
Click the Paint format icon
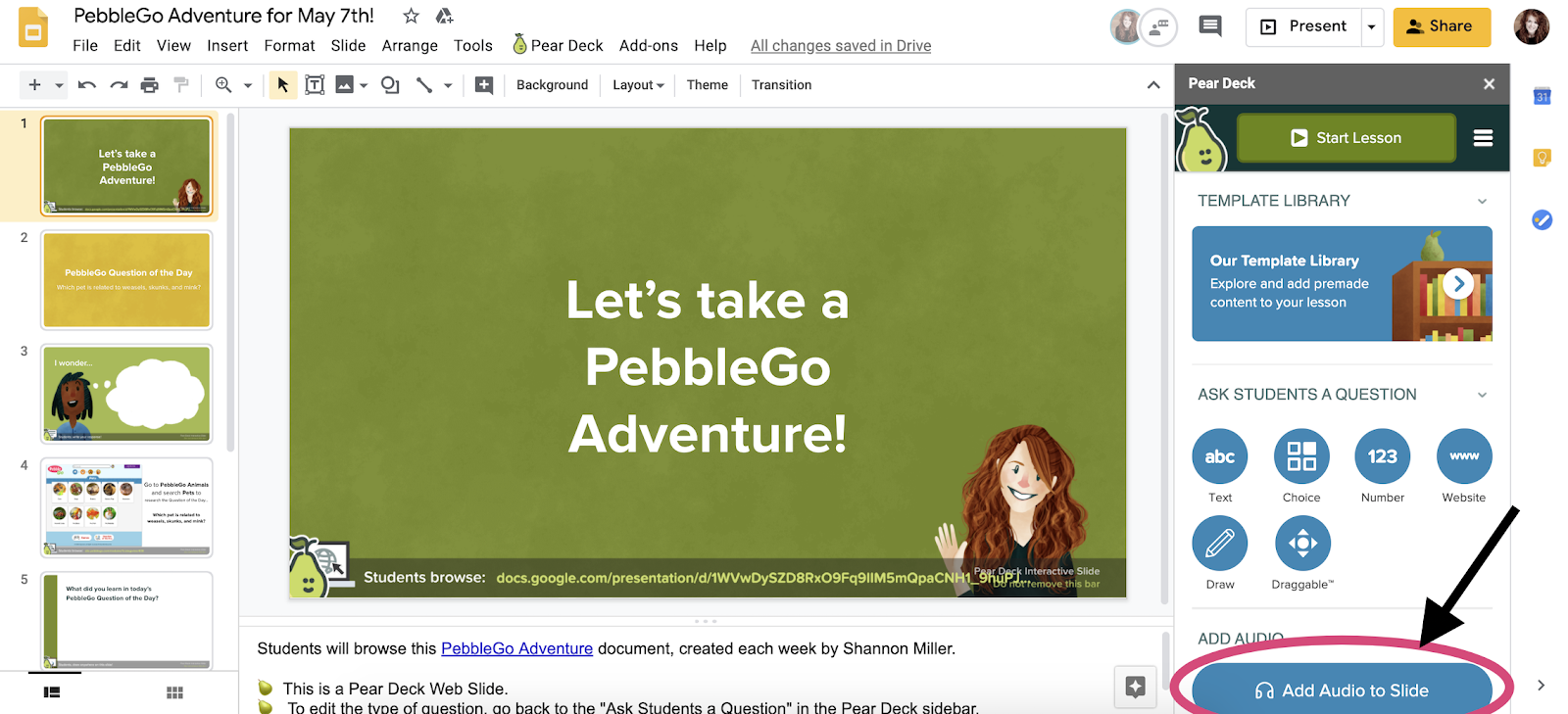pyautogui.click(x=180, y=85)
